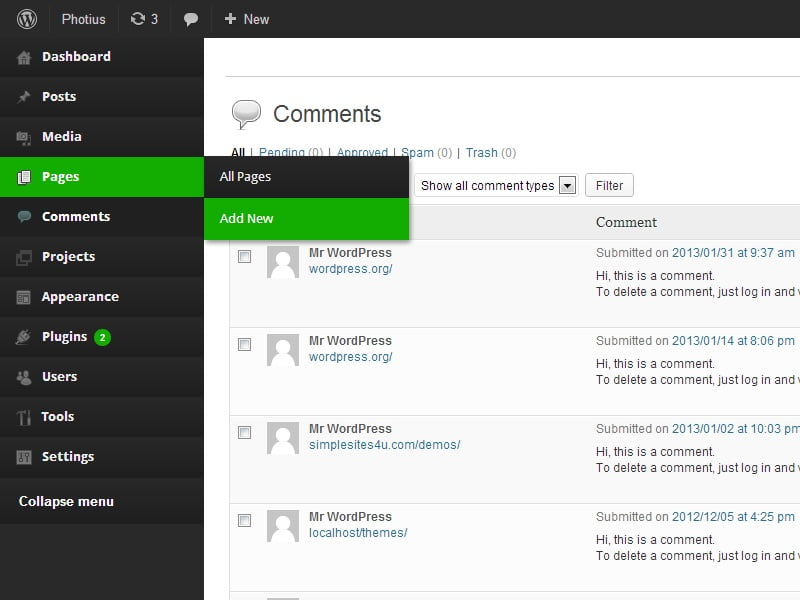Open the 2013/01/31 at 9:37 am date link
The width and height of the screenshot is (800, 600).
pyautogui.click(x=733, y=253)
